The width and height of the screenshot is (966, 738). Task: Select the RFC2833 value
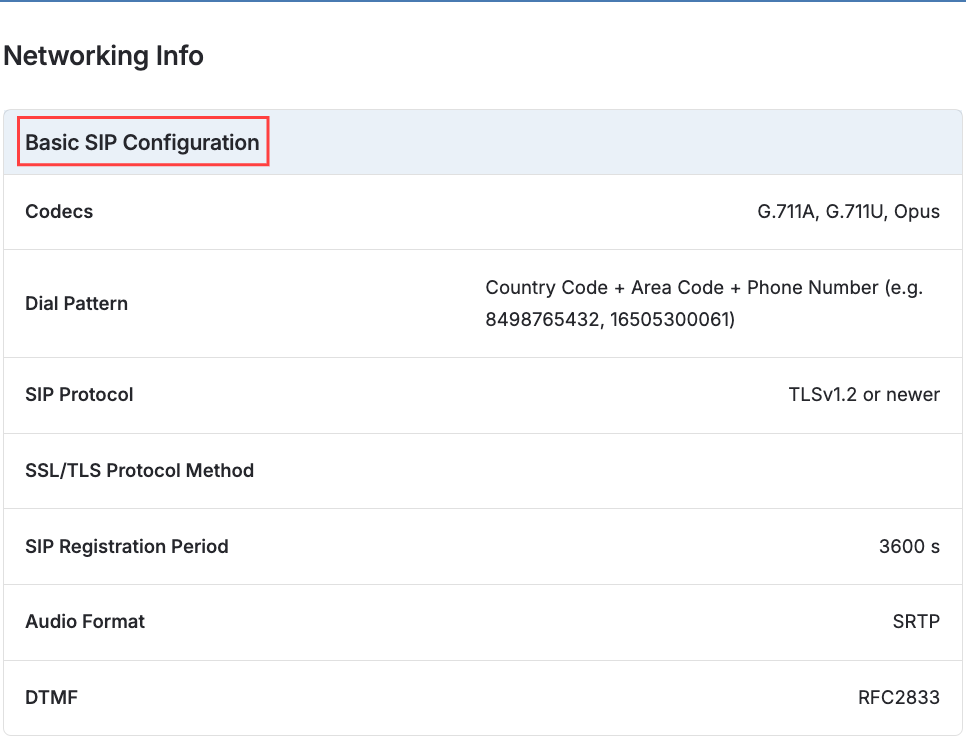[x=899, y=697]
